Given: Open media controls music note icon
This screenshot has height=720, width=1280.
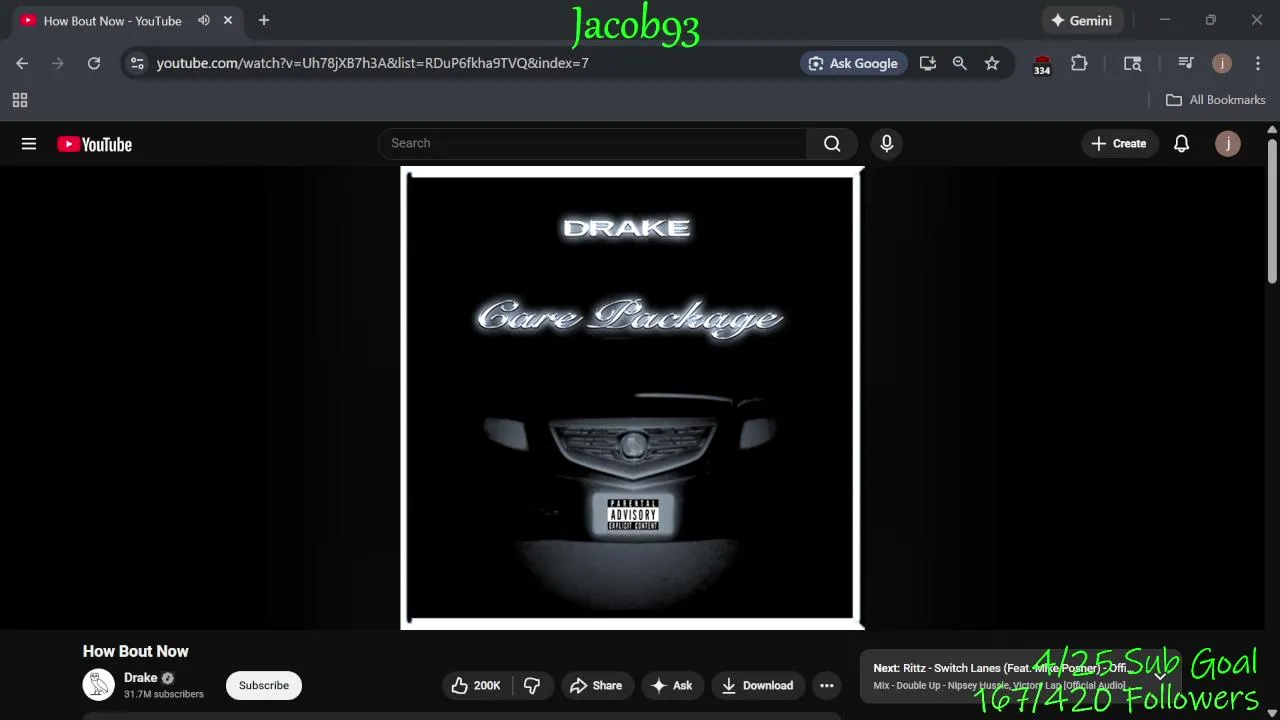Looking at the screenshot, I should [1186, 63].
